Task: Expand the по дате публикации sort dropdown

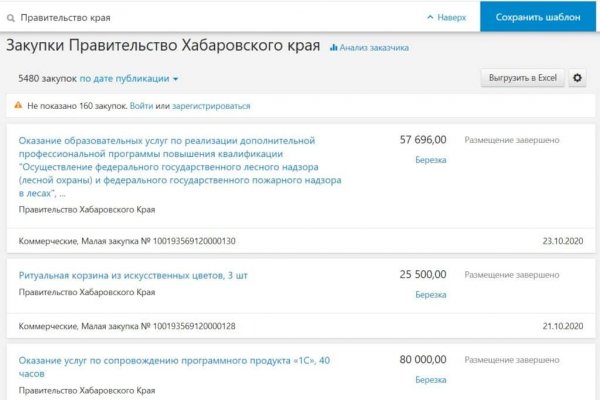Action: point(128,78)
